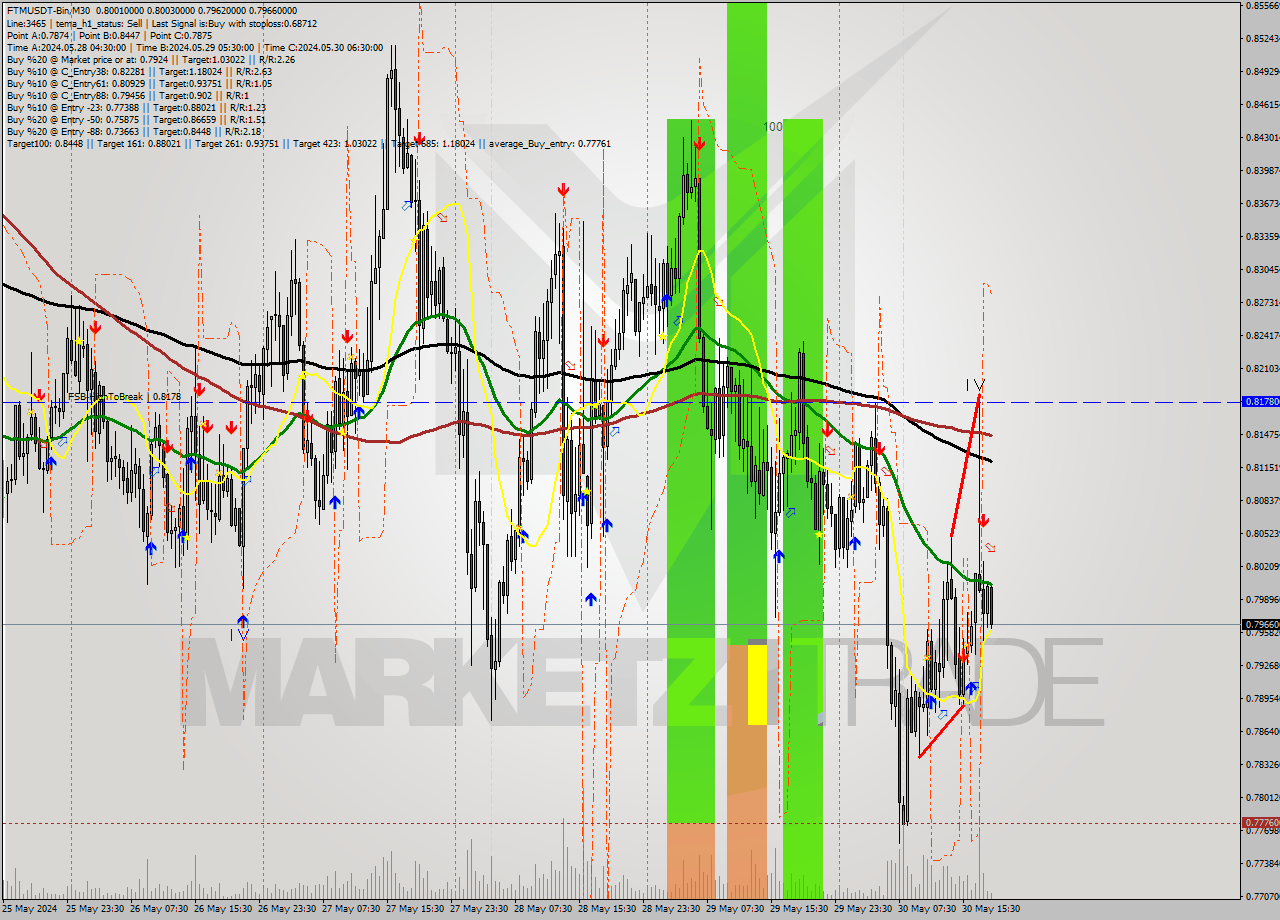Click the 0.84301 price axis label
1280x920 pixels.
1262,138
